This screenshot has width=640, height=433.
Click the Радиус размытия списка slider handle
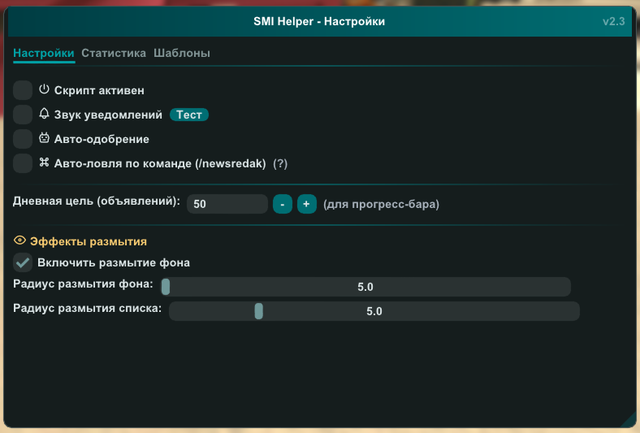point(258,311)
